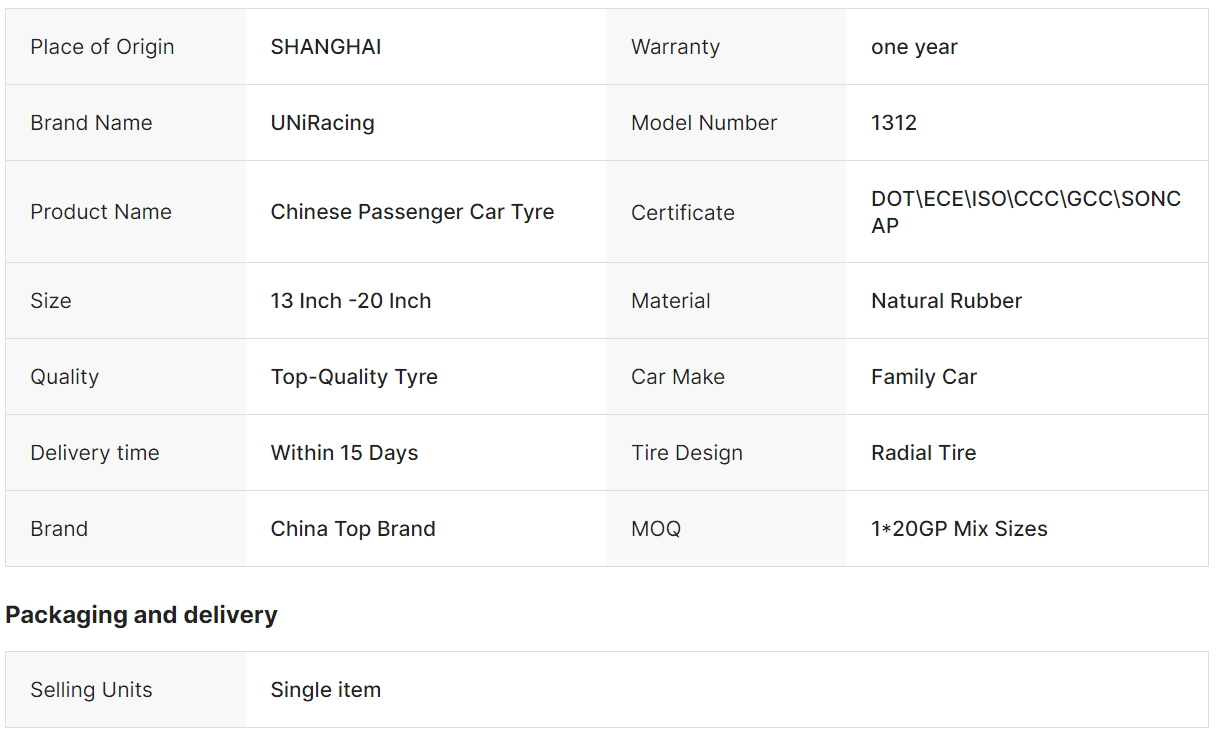The height and width of the screenshot is (738, 1228).
Task: Click 'Chinese Passenger Car Tyre' product name
Action: point(412,212)
